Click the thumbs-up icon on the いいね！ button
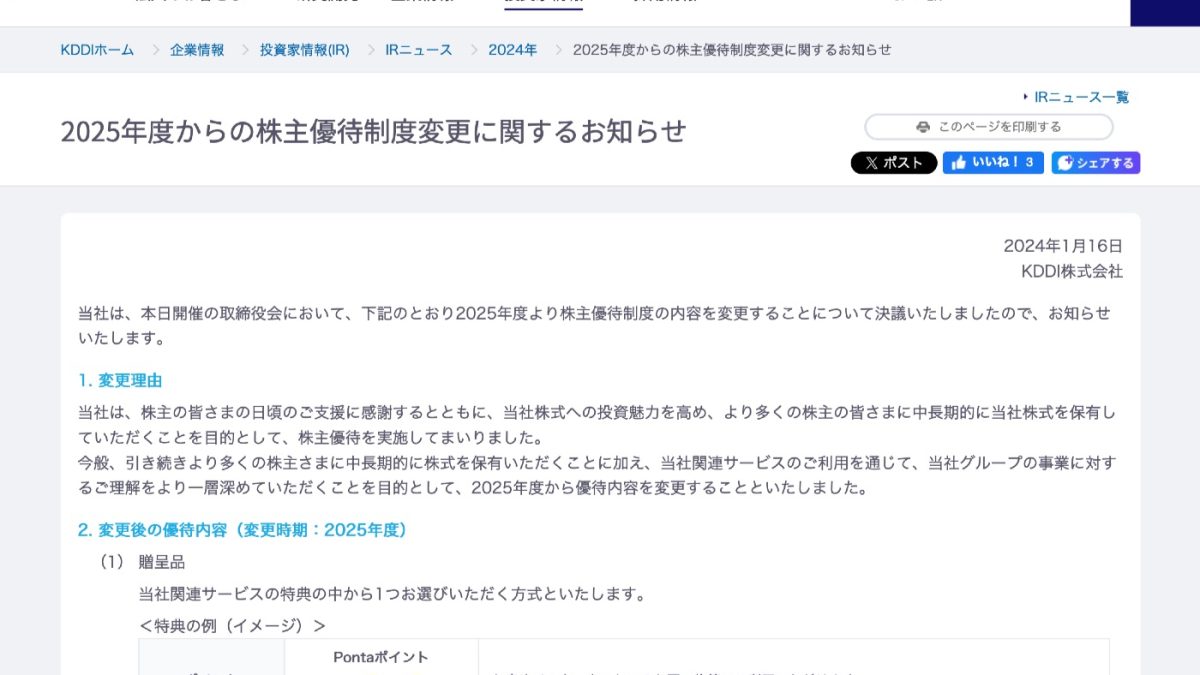Image resolution: width=1200 pixels, height=675 pixels. pyautogui.click(x=960, y=162)
